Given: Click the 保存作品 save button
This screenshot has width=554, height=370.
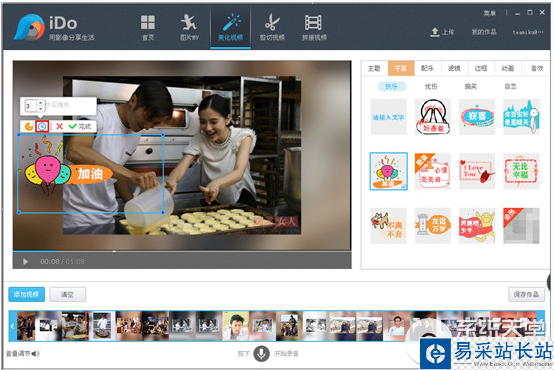Looking at the screenshot, I should coord(526,294).
